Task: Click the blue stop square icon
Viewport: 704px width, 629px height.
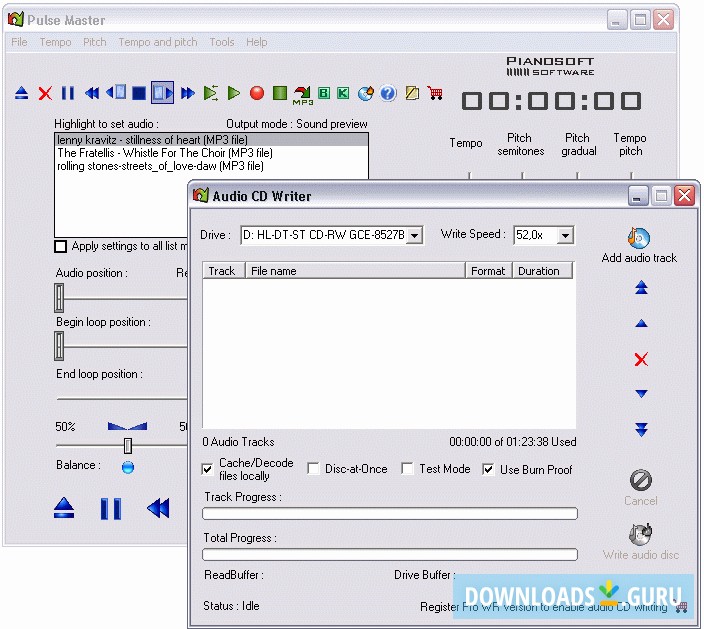Action: point(139,93)
